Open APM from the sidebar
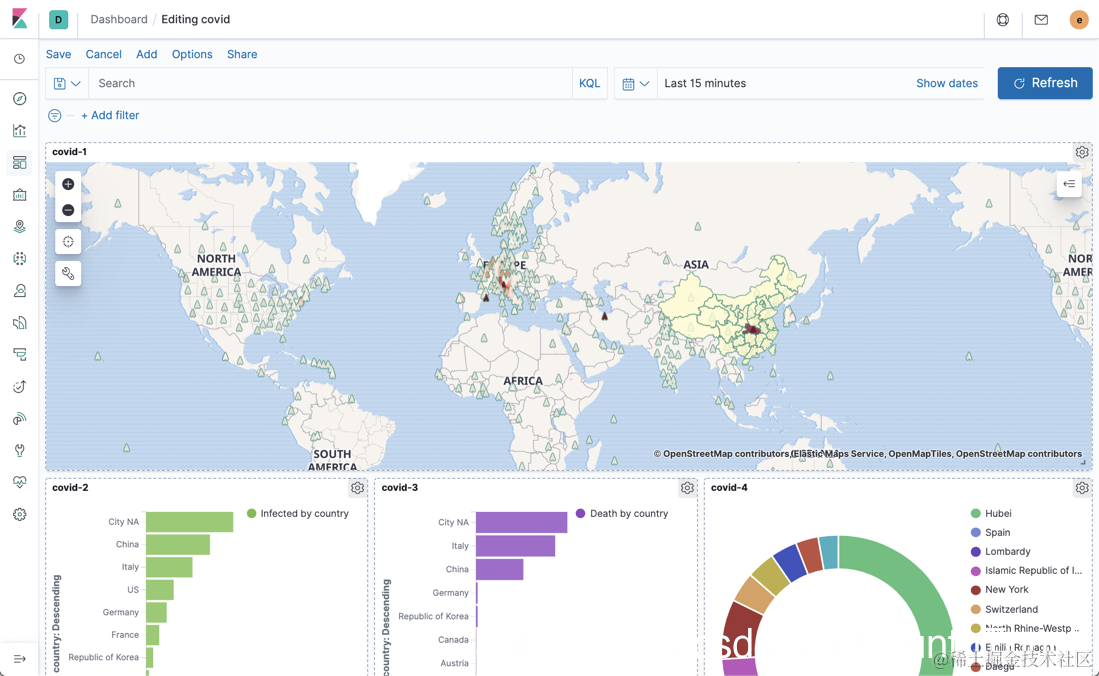The width and height of the screenshot is (1099, 676). pos(20,354)
